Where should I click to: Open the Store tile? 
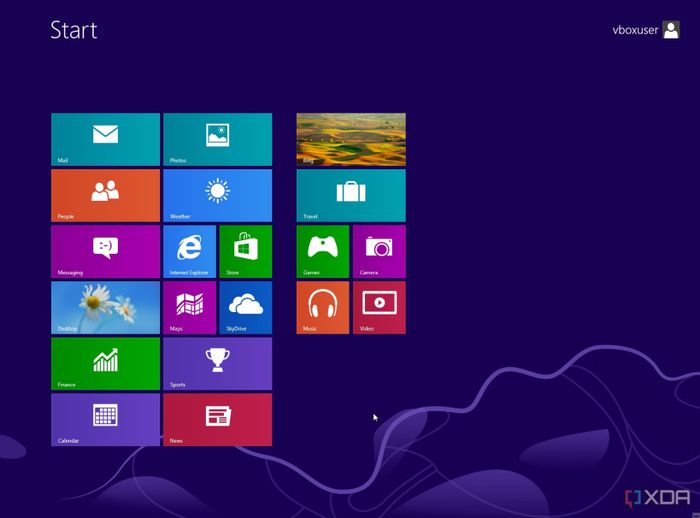[x=246, y=251]
